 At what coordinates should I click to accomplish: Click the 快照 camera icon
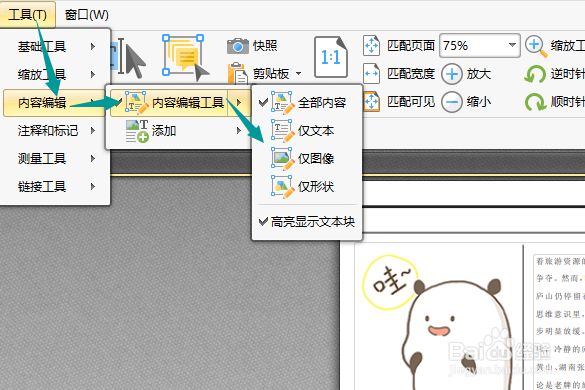click(x=238, y=46)
